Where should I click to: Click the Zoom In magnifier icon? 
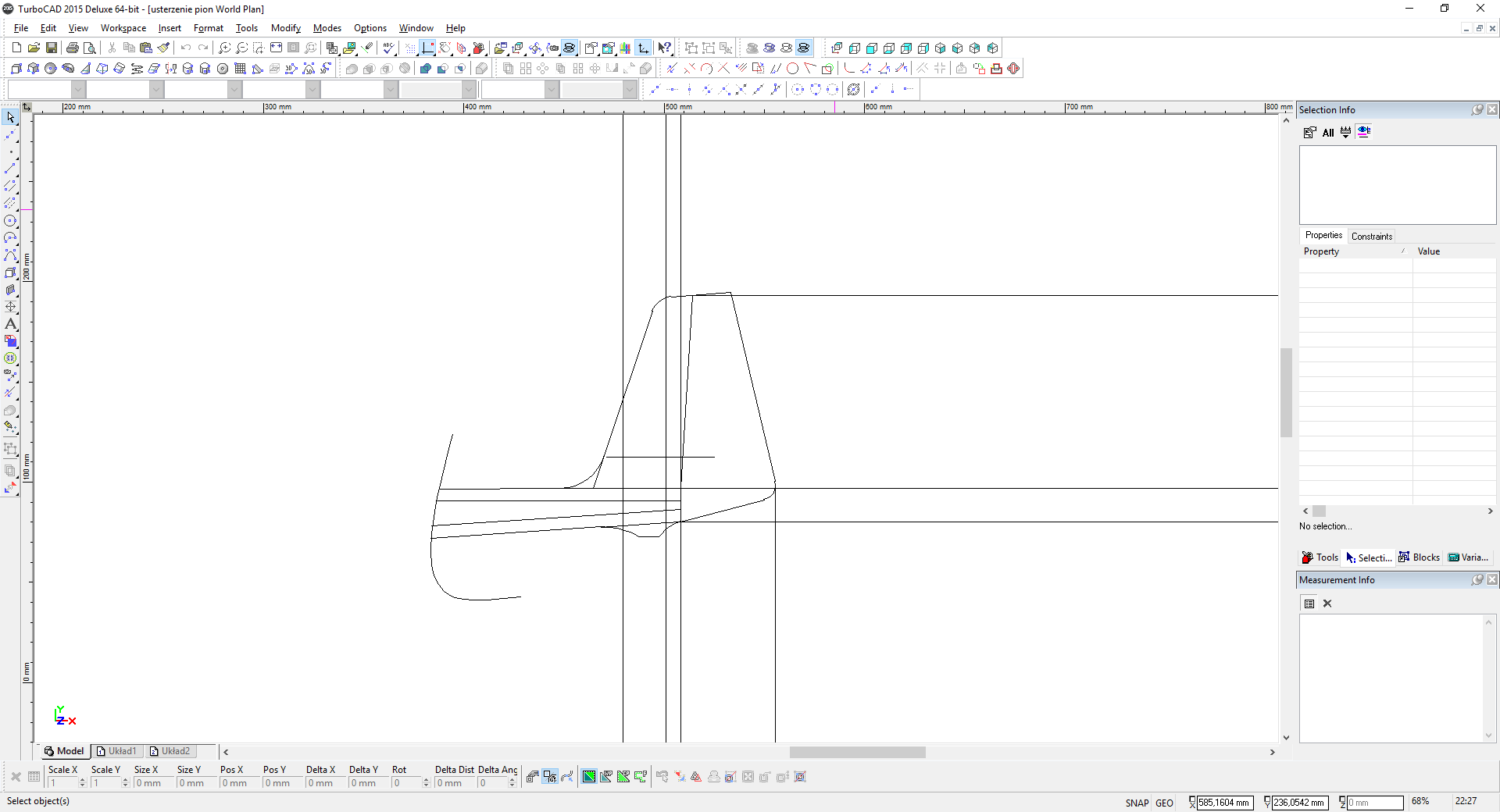pos(225,48)
